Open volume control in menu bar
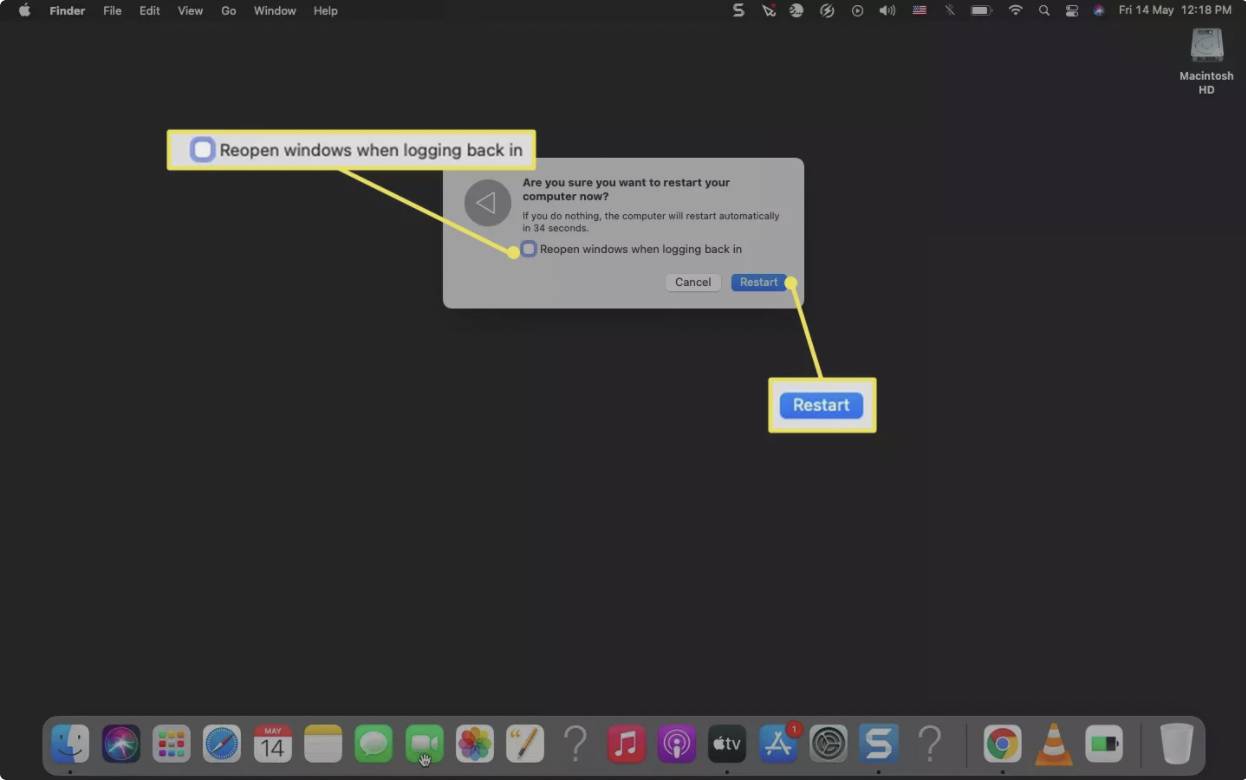 (x=887, y=11)
